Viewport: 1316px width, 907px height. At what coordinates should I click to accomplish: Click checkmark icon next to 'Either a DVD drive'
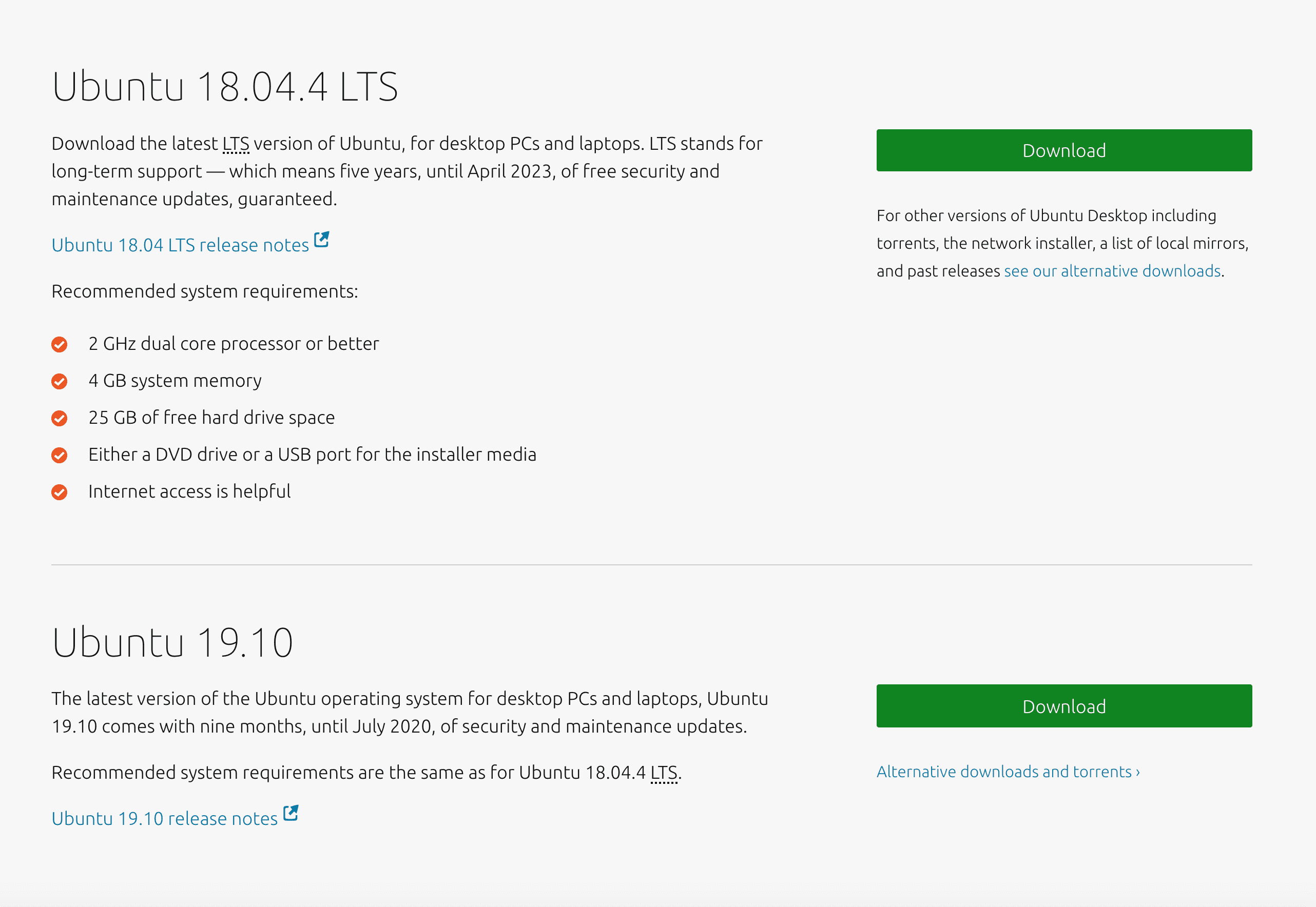(59, 455)
